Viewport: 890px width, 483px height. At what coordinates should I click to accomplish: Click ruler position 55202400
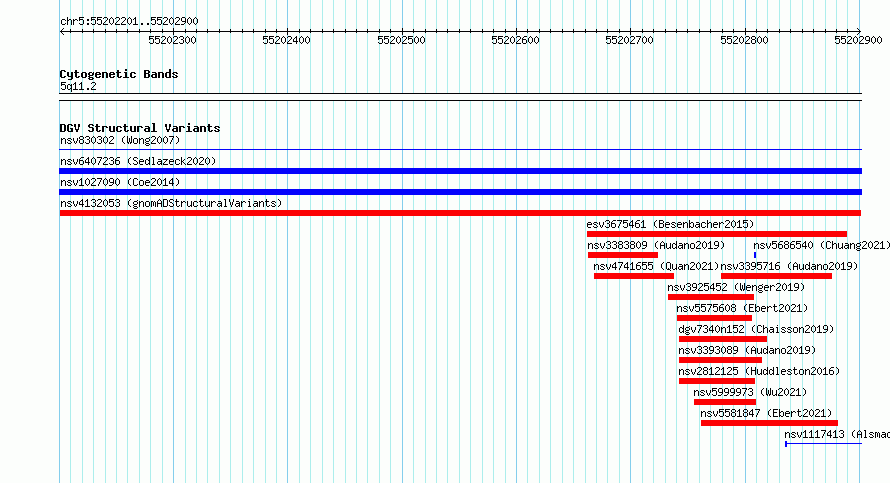pyautogui.click(x=286, y=40)
